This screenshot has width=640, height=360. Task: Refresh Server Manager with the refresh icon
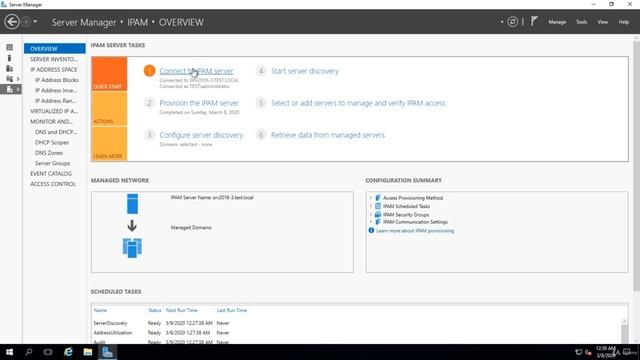513,22
